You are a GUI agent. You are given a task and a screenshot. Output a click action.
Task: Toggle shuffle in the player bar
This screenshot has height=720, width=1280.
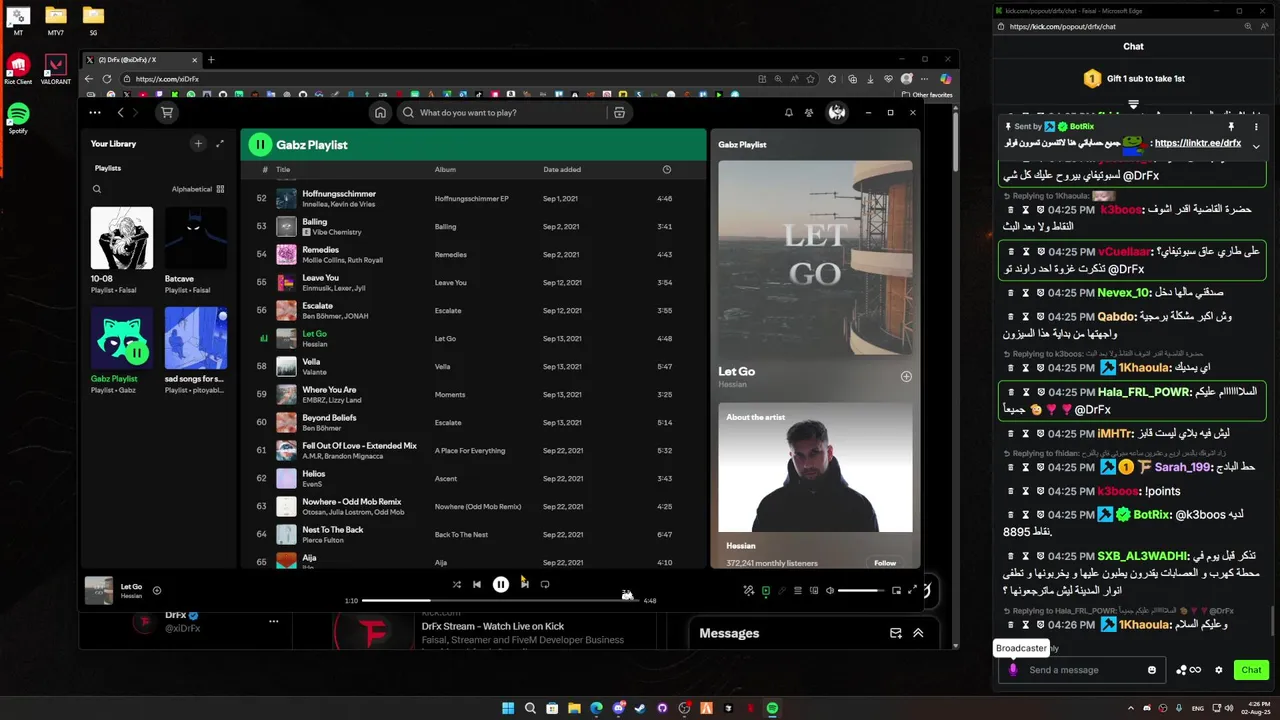pos(456,584)
